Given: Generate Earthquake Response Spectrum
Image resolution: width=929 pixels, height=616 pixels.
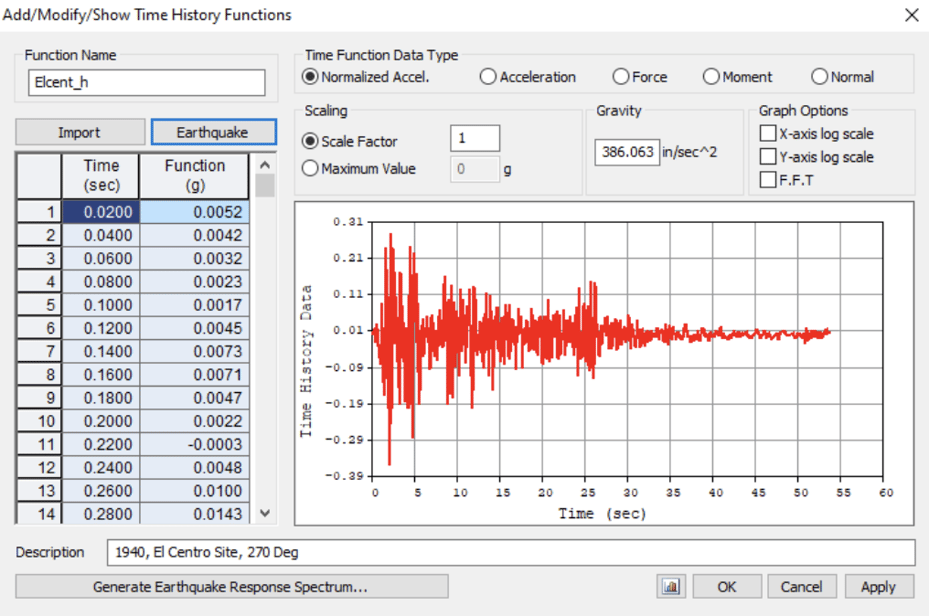Looking at the screenshot, I should click(232, 587).
